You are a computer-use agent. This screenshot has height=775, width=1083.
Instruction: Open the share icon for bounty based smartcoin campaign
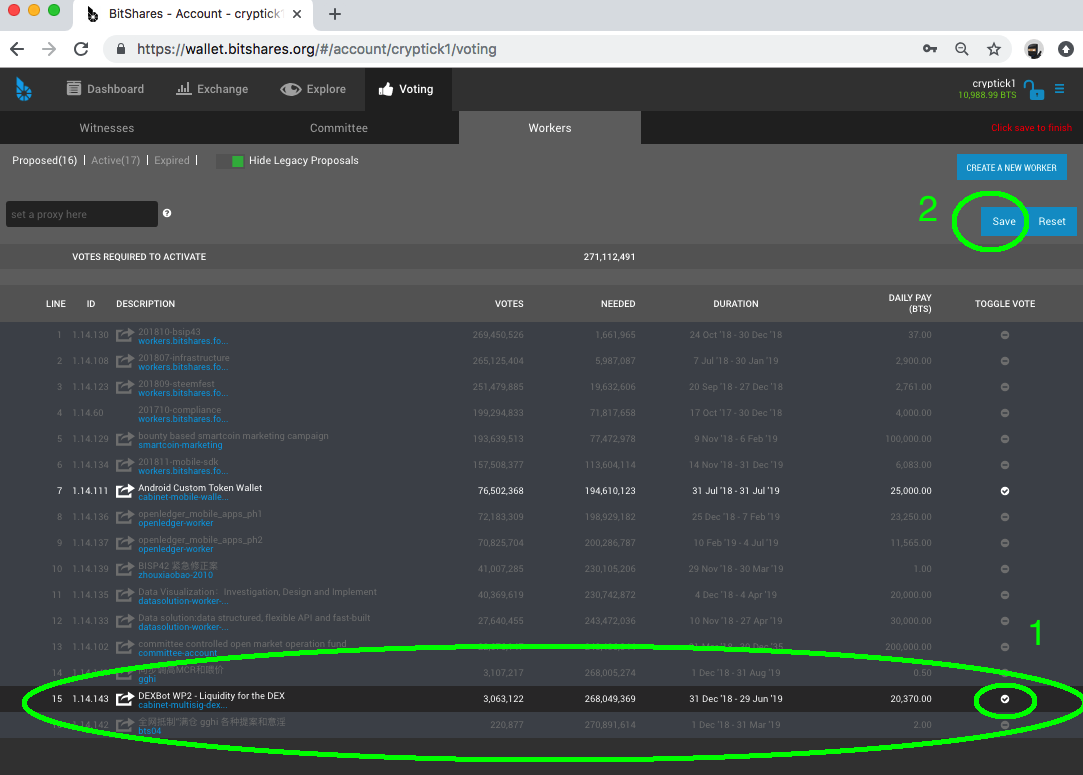[125, 439]
